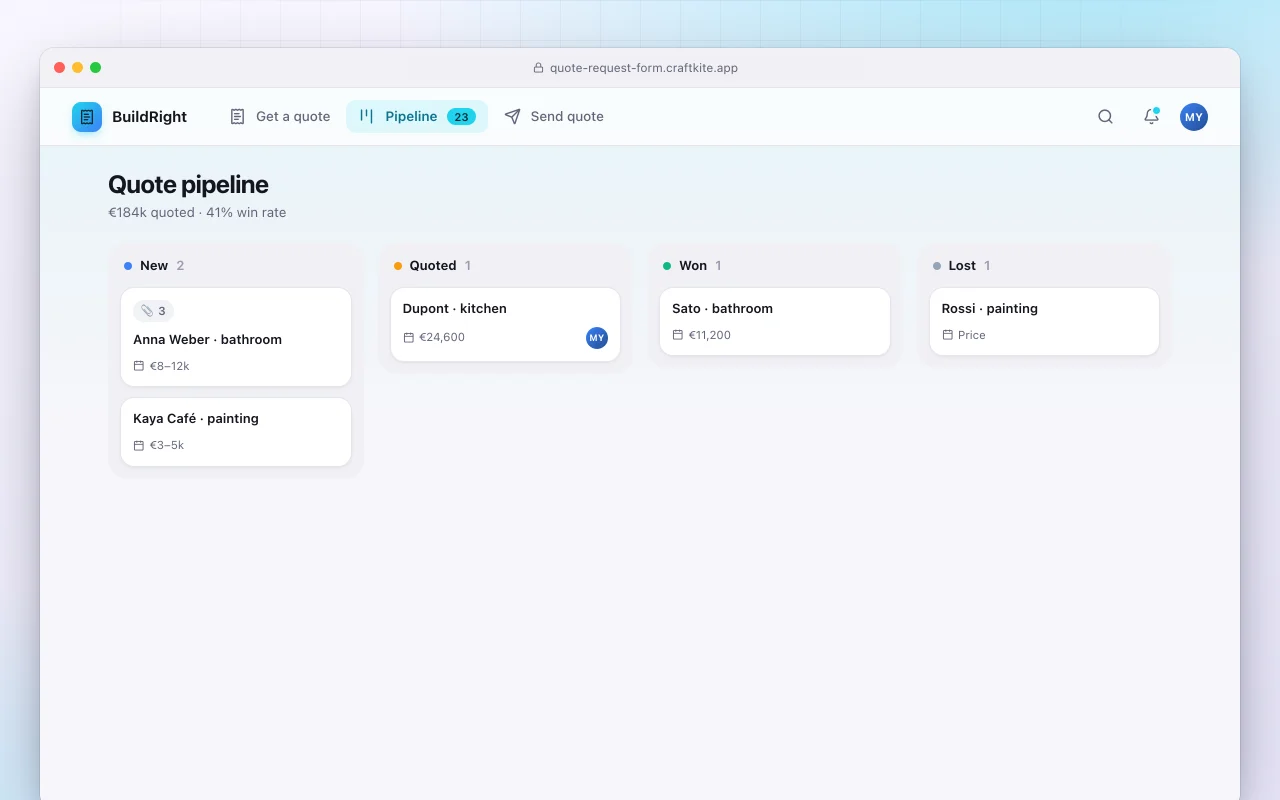The height and width of the screenshot is (800, 1280).
Task: Click the attachment badge on Anna Weber card
Action: 154,311
